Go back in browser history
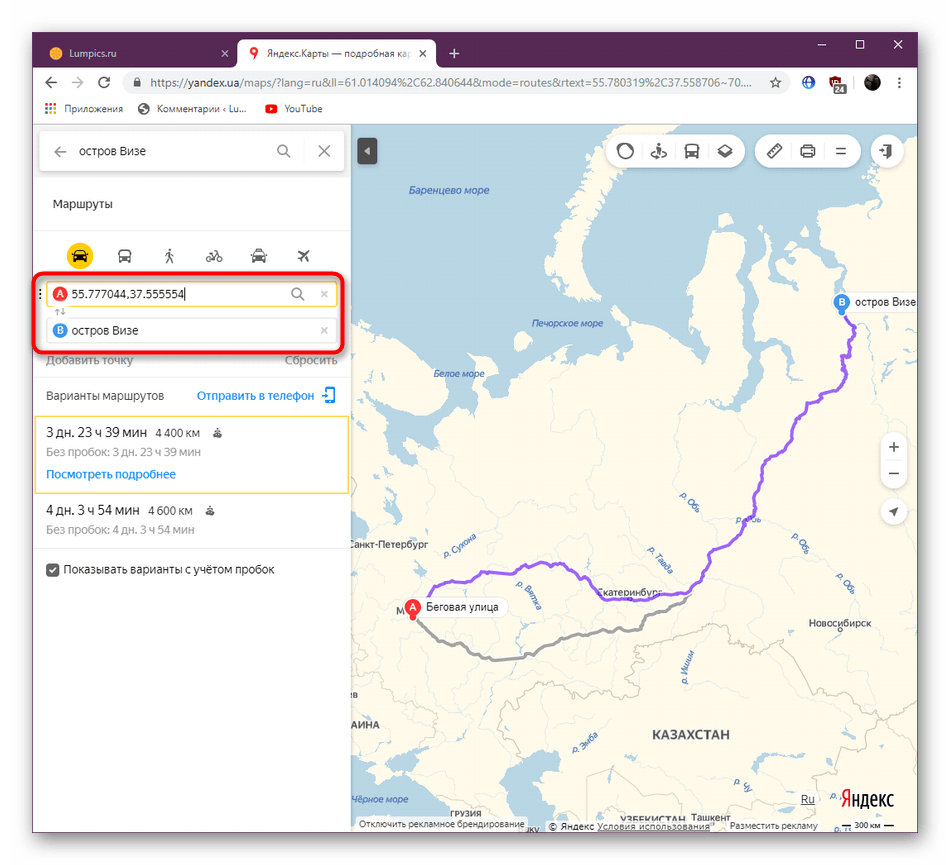This screenshot has height=865, width=950. pos(51,82)
